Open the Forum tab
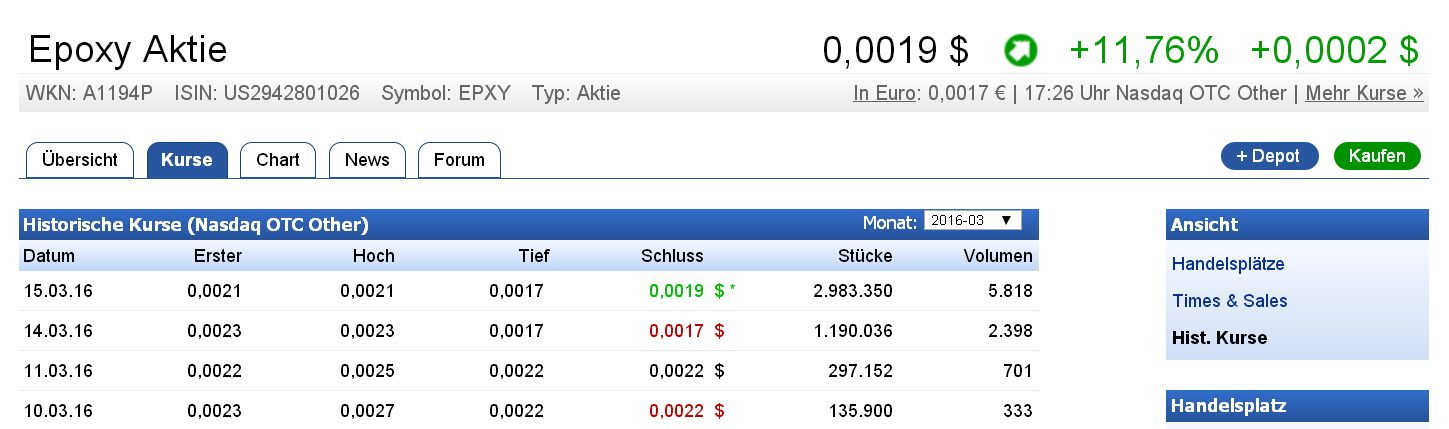 tap(459, 160)
